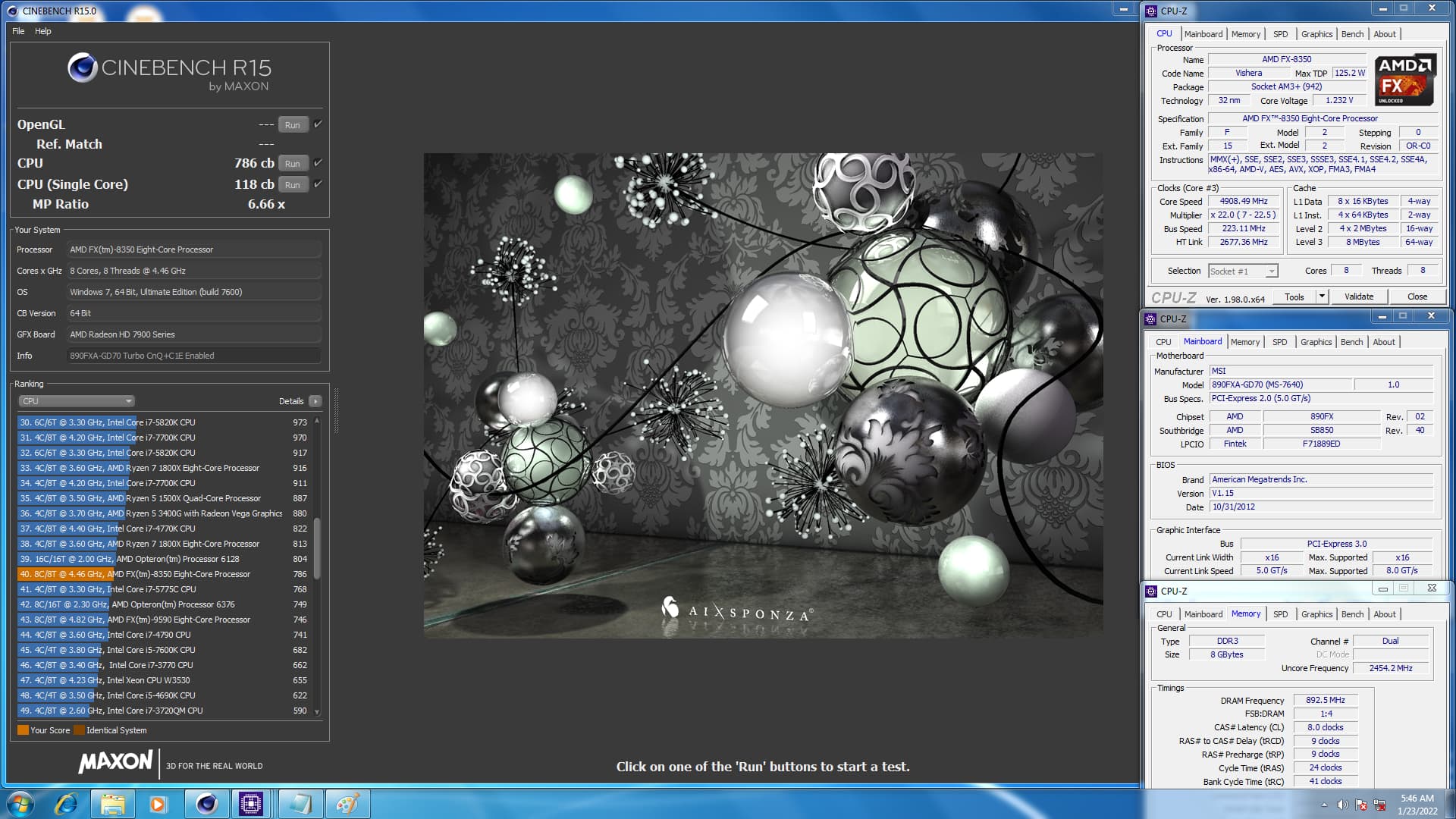Run the CPU benchmark
1456x819 pixels.
293,163
